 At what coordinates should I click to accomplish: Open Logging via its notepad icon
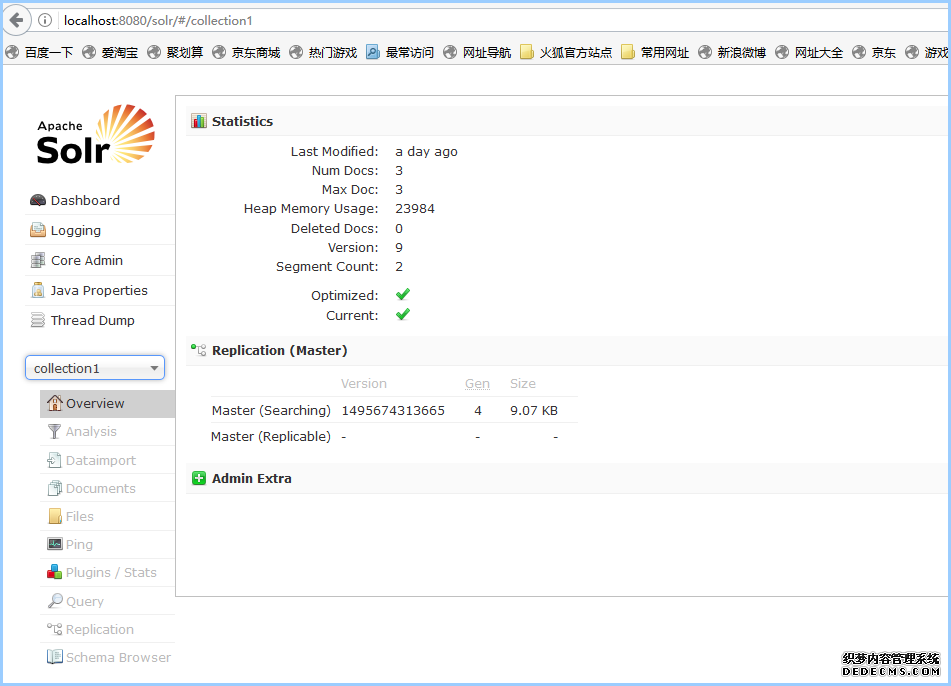[x=38, y=231]
